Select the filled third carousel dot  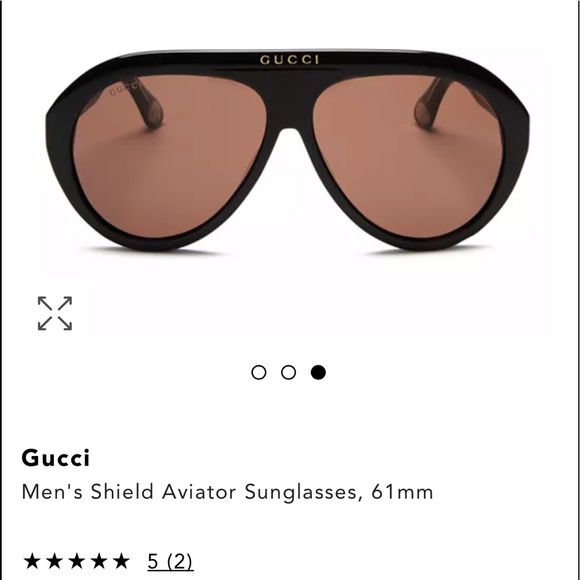tap(318, 372)
